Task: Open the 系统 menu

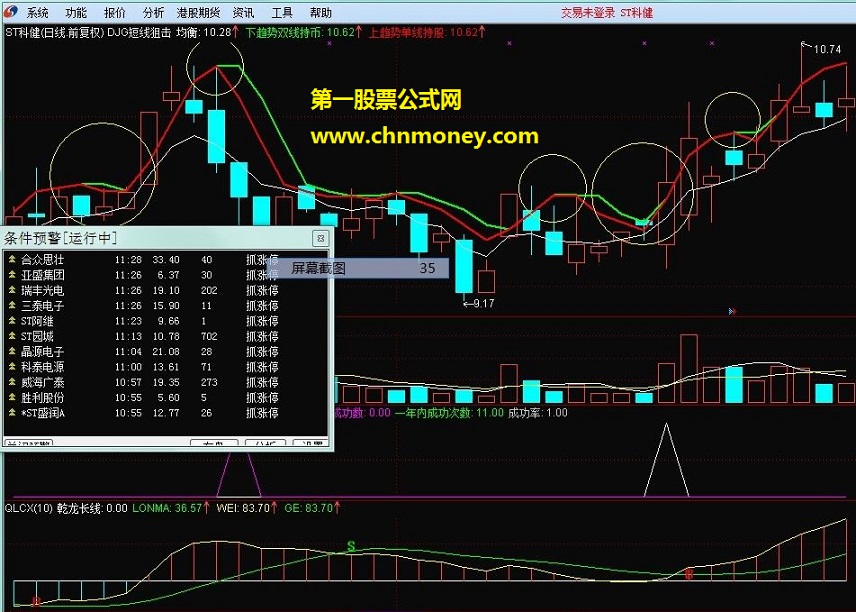Action: [x=37, y=13]
